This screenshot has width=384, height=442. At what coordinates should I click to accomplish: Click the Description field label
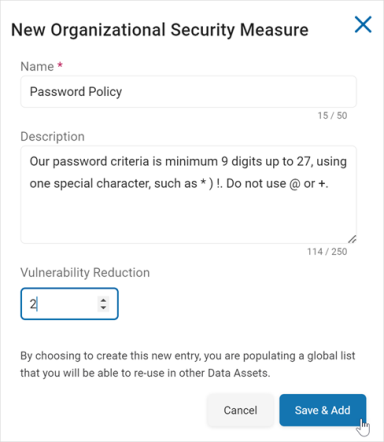52,136
